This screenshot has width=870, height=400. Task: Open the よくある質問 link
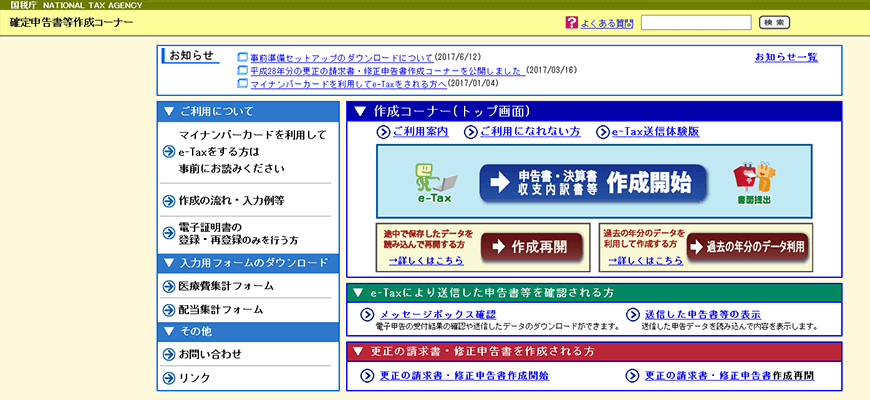click(606, 23)
